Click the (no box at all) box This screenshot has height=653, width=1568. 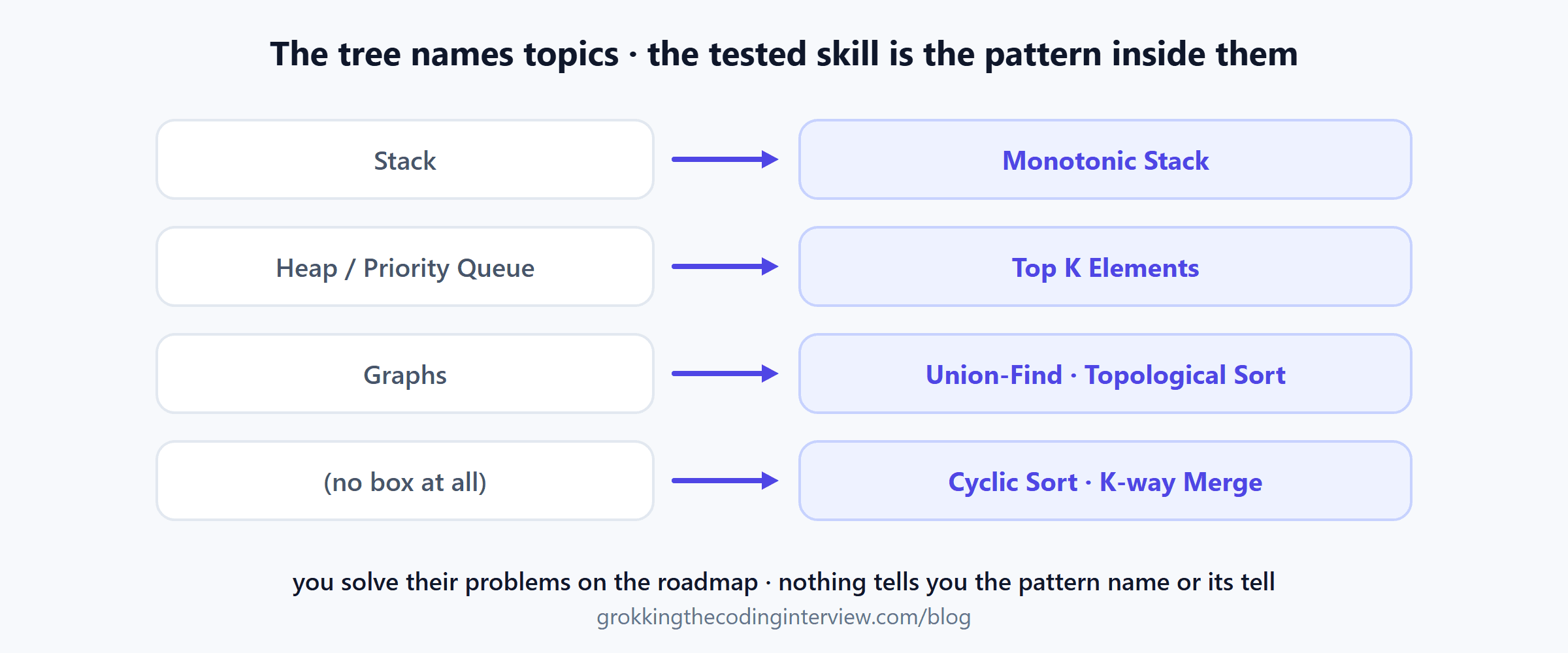pyautogui.click(x=405, y=481)
